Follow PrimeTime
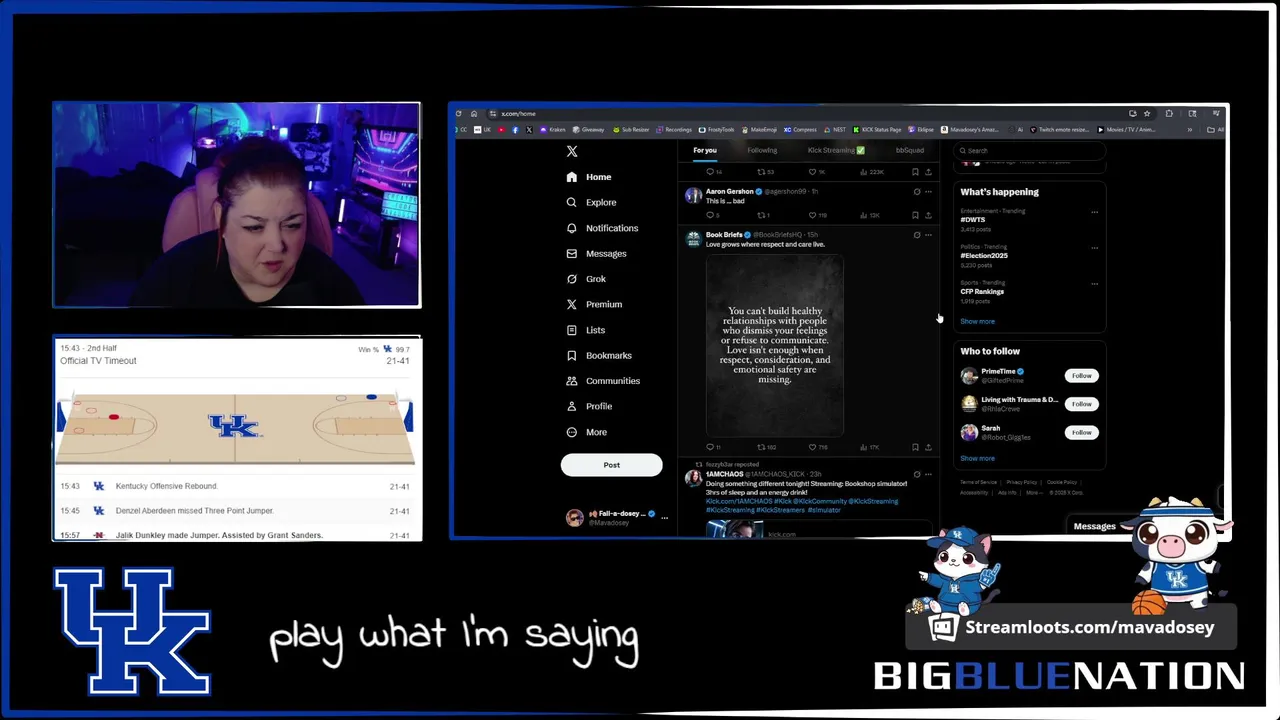Screen dimensions: 1280x720 1081,376
